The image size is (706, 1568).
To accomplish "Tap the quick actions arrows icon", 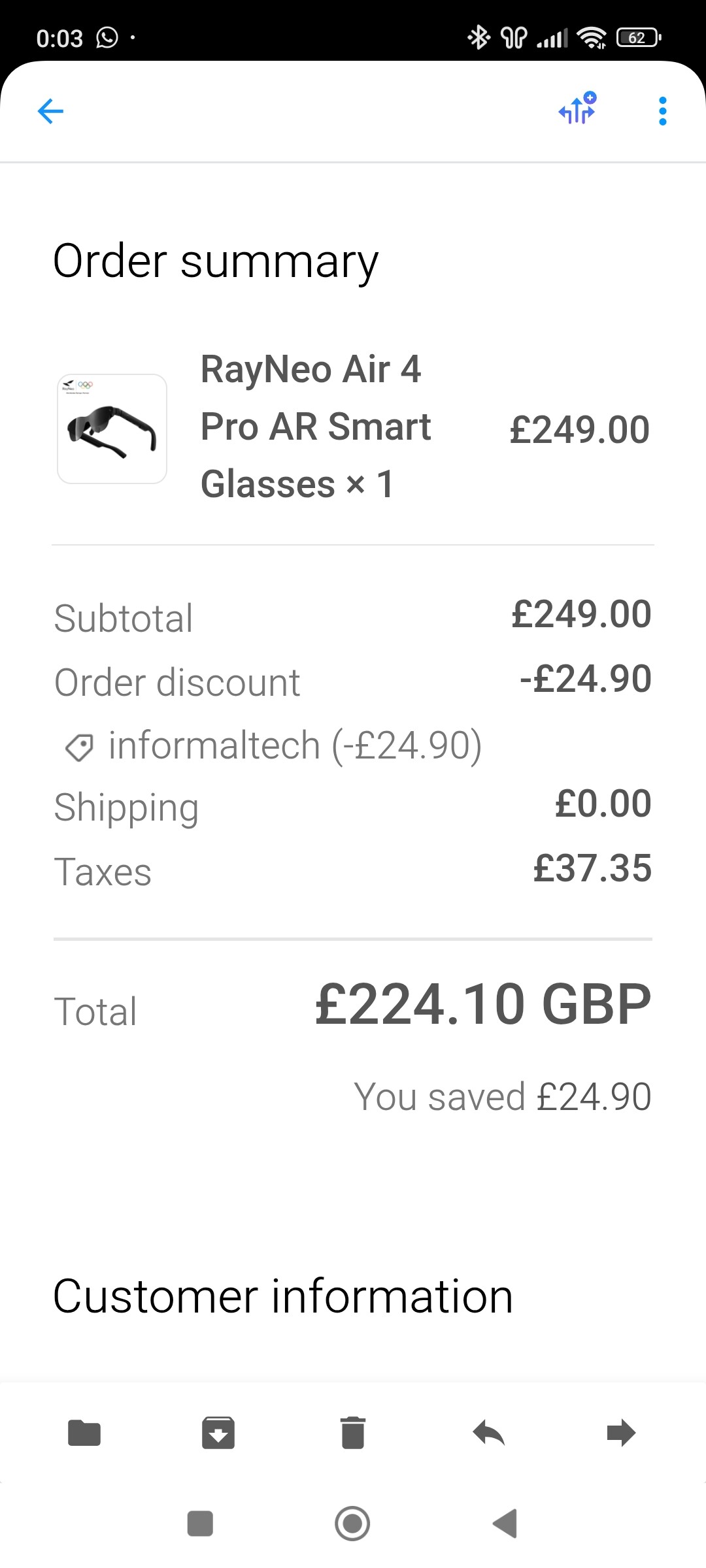I will [x=578, y=108].
